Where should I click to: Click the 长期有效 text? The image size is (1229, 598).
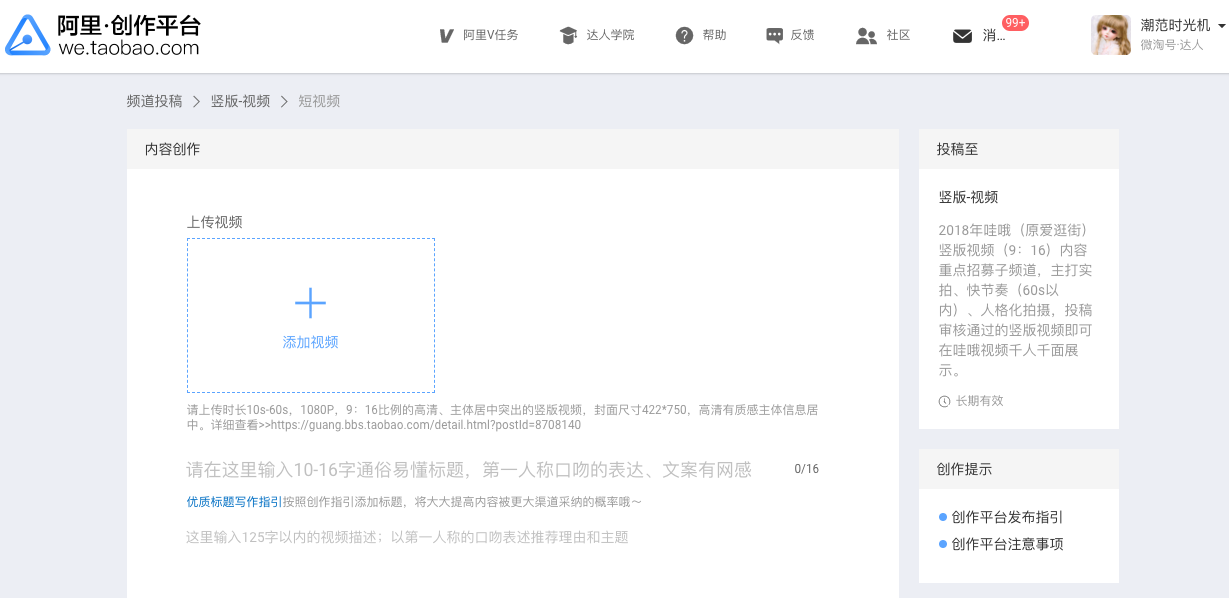pyautogui.click(x=979, y=401)
